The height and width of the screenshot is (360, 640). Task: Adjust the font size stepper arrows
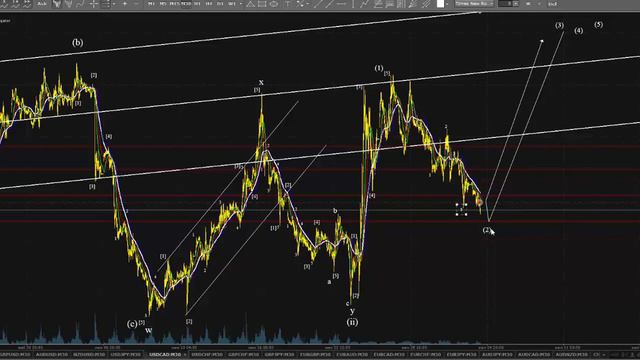(516, 4)
